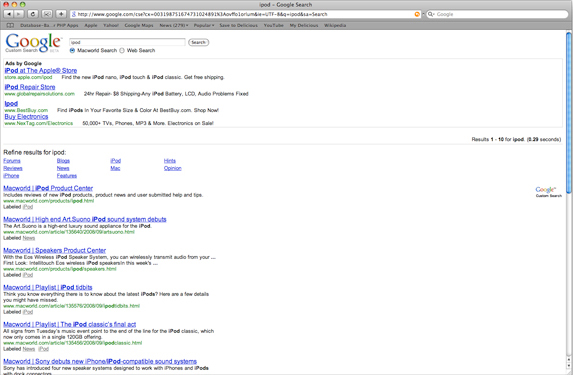Click the small Google Custom Search badge at right
The height and width of the screenshot is (375, 573).
[x=548, y=192]
